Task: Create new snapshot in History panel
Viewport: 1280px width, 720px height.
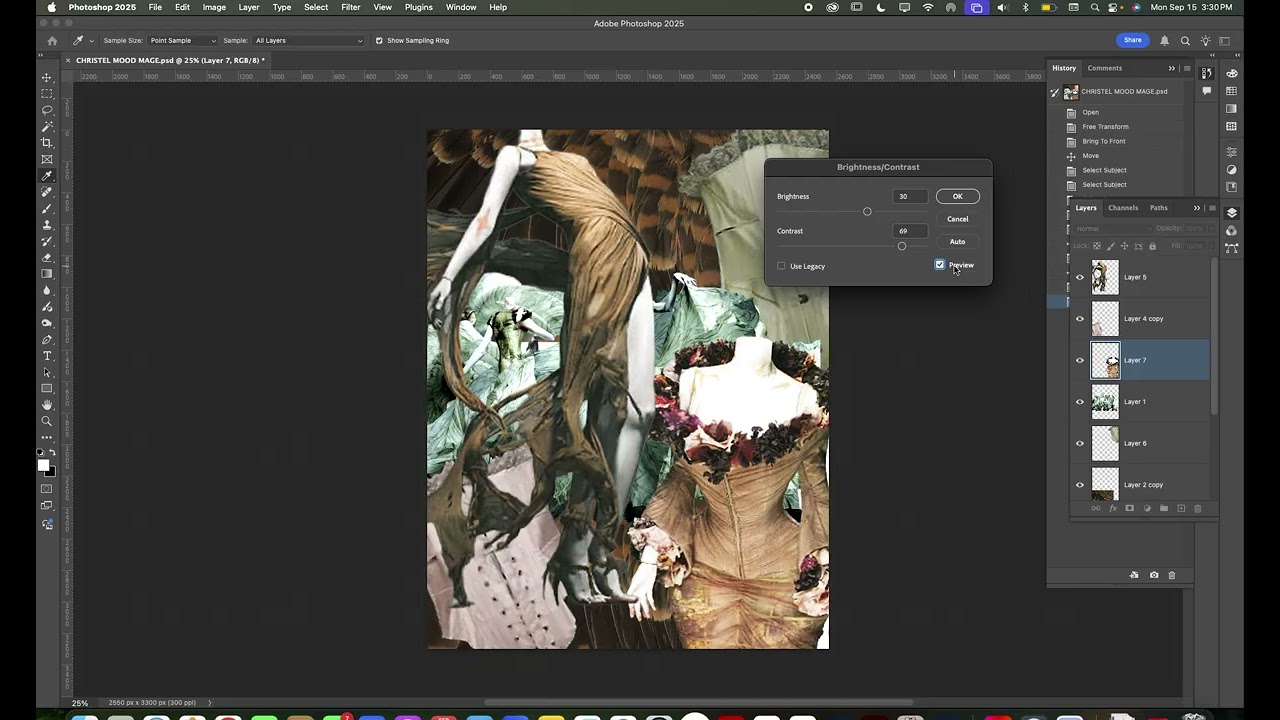Action: pos(1154,575)
